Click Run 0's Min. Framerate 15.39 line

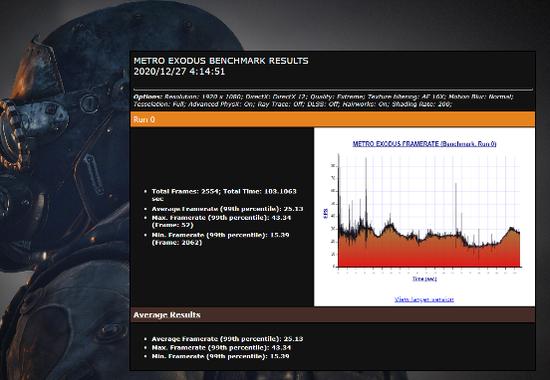tap(220, 239)
